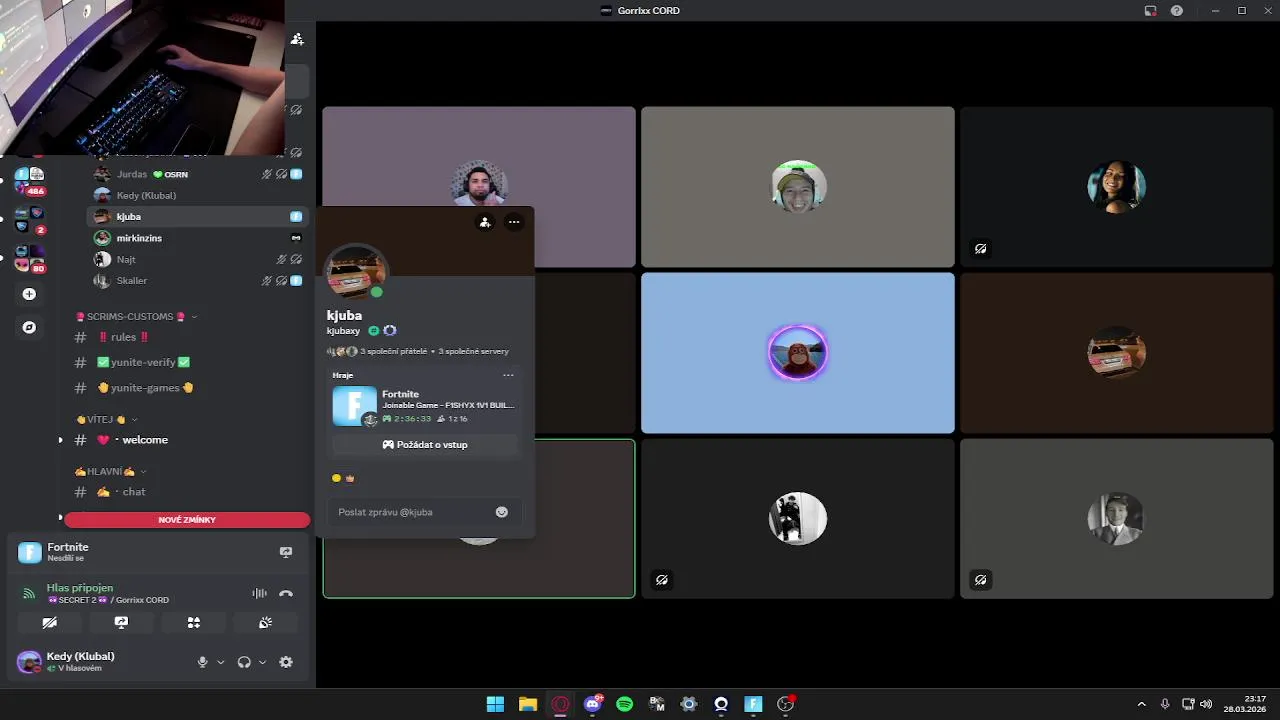Collapse the SCRIMS-CUSTOMS category
This screenshot has width=1280, height=720.
[136, 316]
